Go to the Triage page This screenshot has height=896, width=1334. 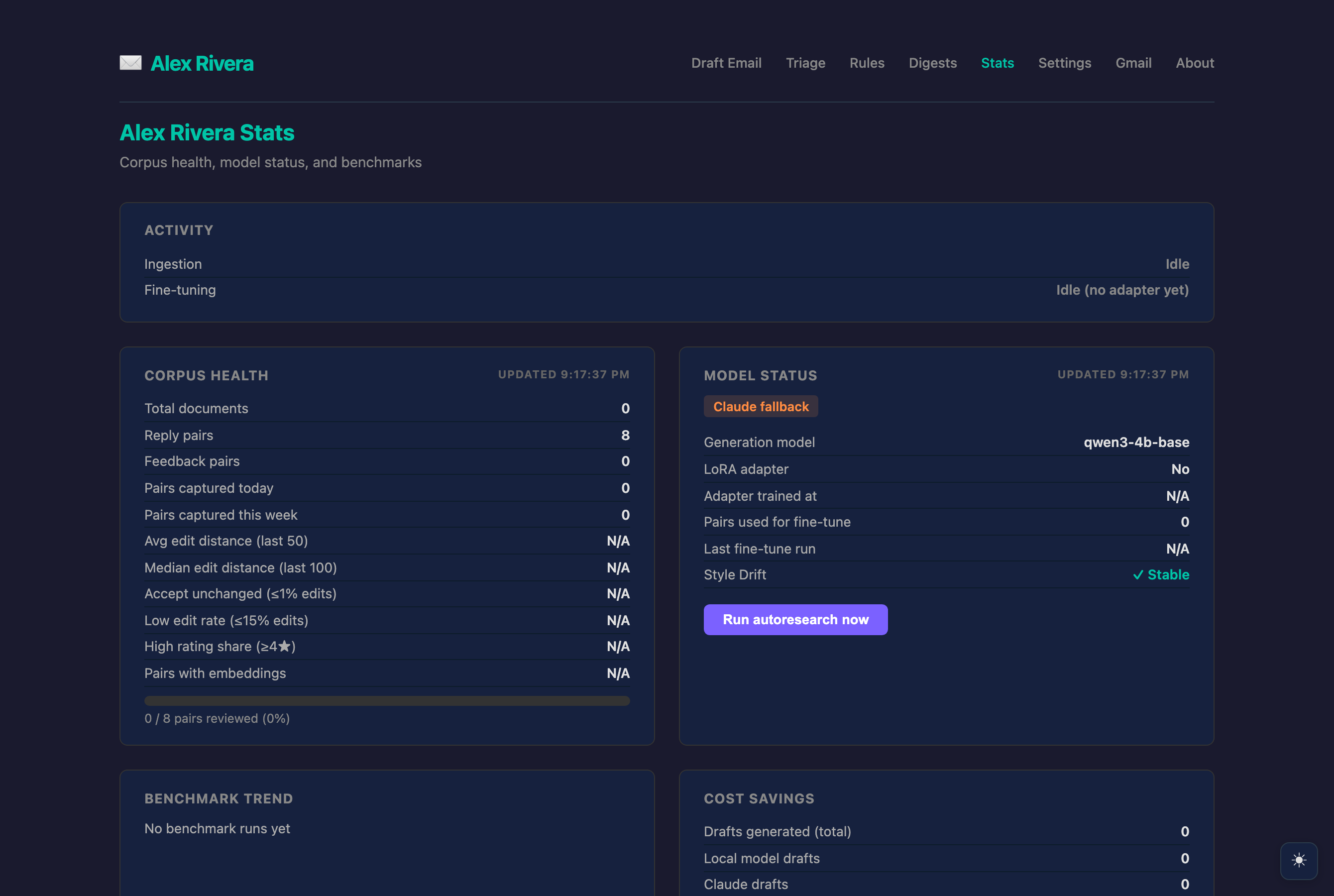coord(805,63)
